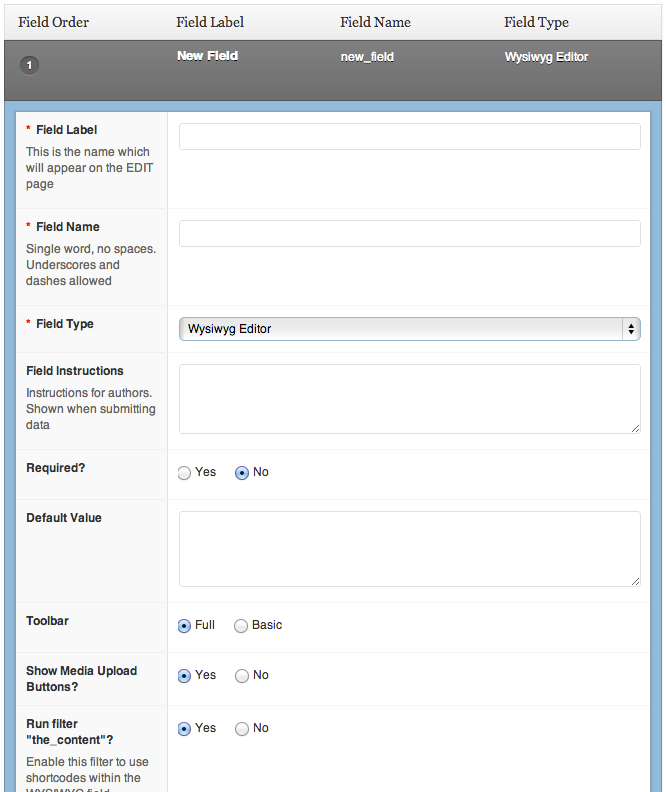
Task: Click the Field Instructions textarea
Action: [409, 399]
